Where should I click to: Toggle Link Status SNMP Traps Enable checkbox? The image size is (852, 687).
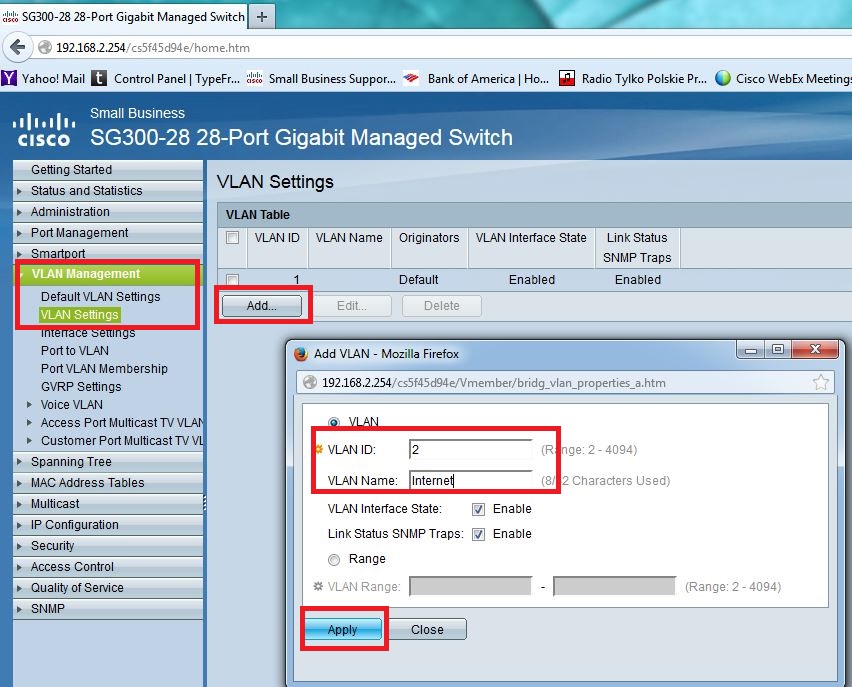click(478, 534)
